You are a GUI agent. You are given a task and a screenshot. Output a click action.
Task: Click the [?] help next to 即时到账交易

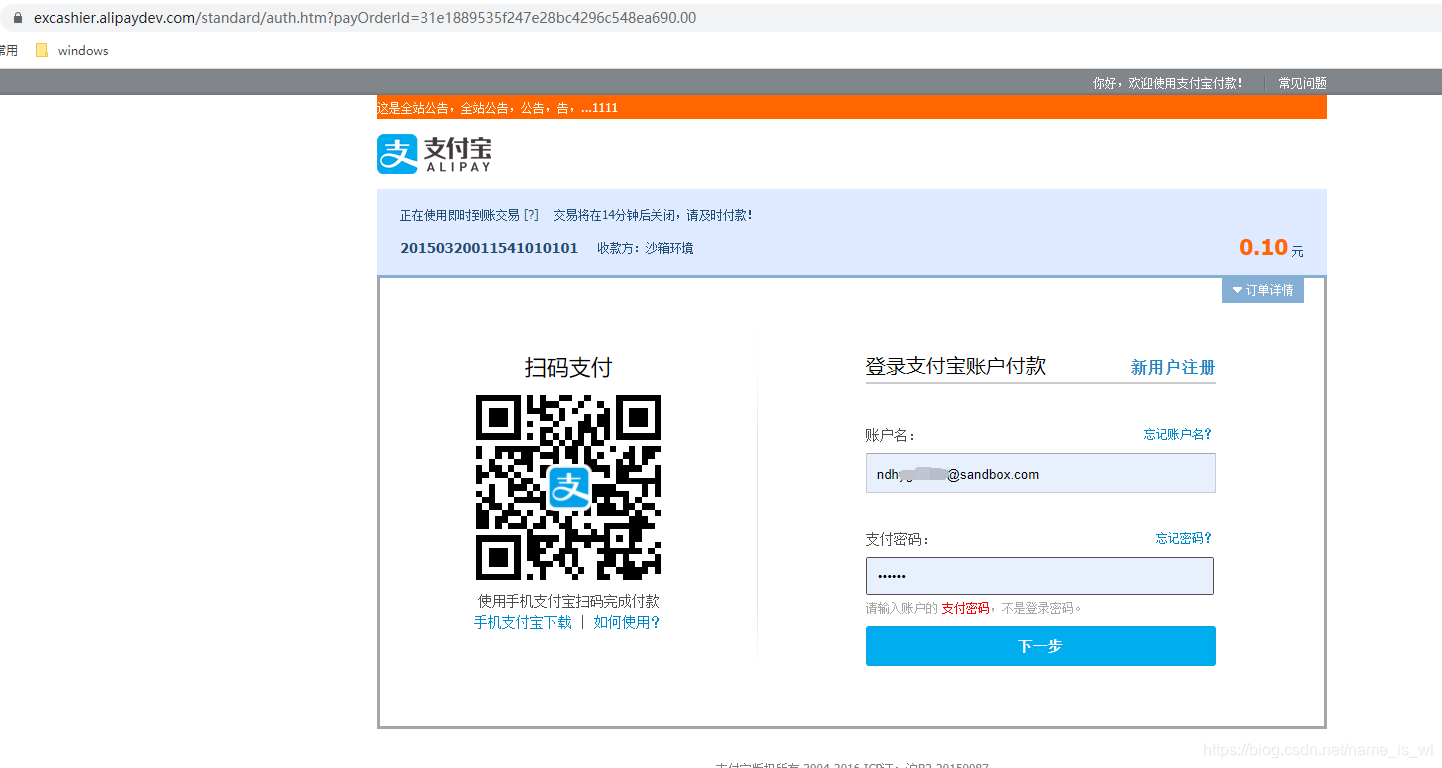[531, 215]
